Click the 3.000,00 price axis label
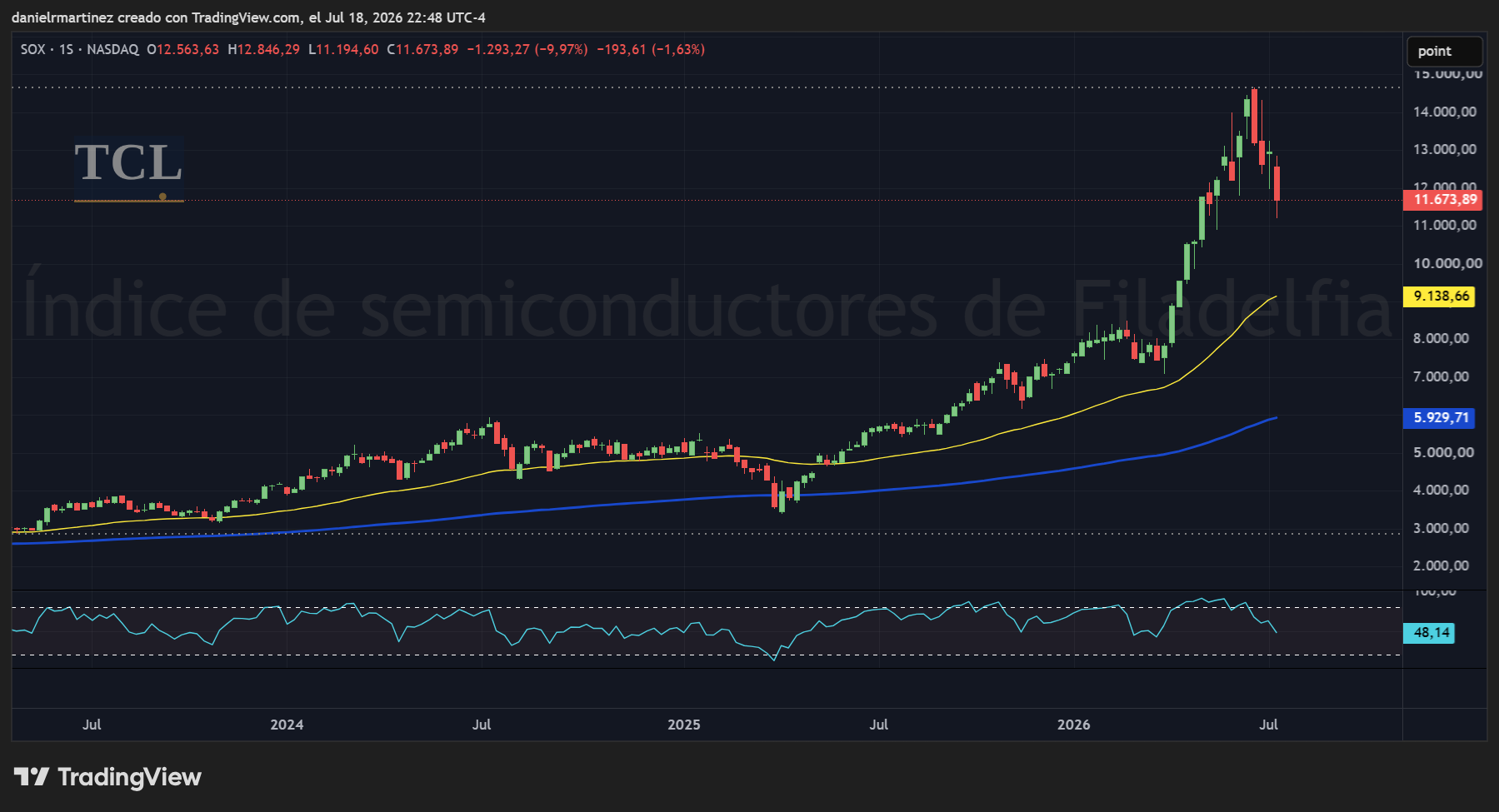Image resolution: width=1499 pixels, height=812 pixels. pyautogui.click(x=1441, y=528)
